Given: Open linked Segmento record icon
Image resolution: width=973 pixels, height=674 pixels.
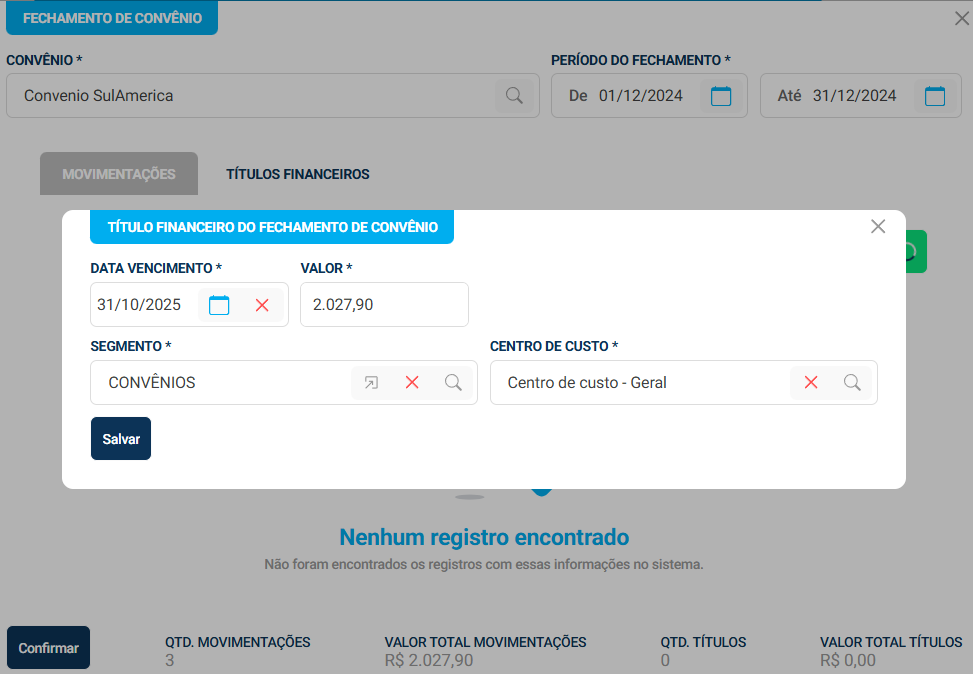Looking at the screenshot, I should (371, 382).
